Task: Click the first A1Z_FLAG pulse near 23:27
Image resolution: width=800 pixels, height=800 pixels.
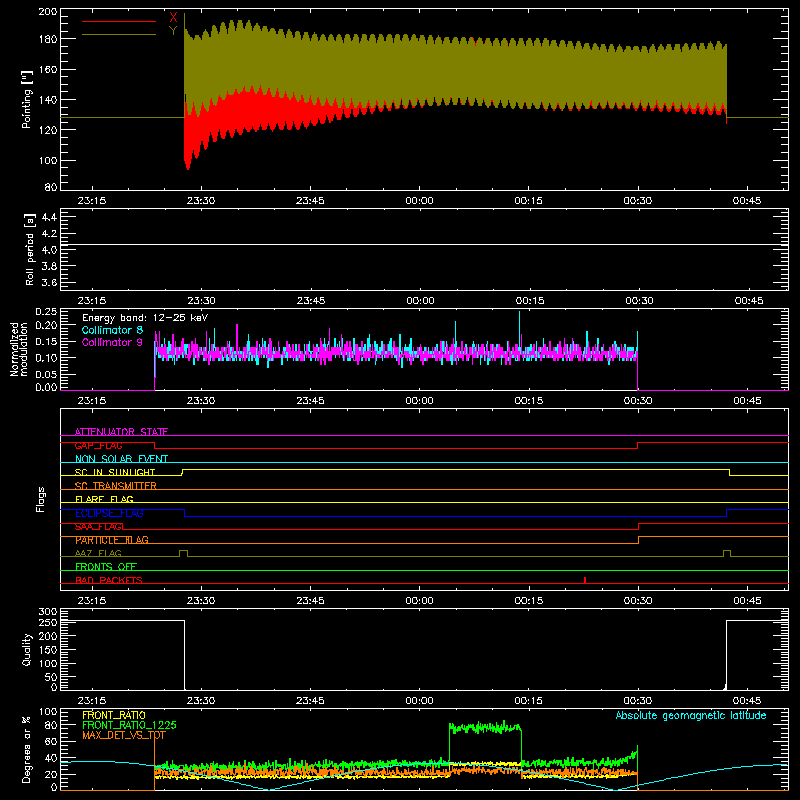Action: coord(184,553)
